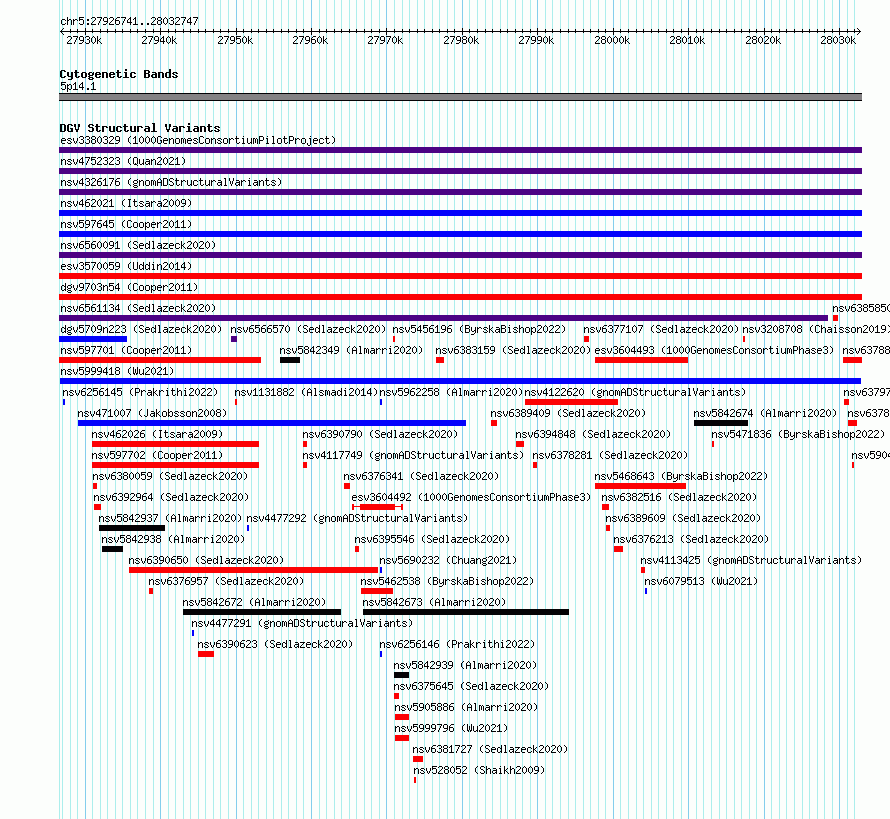Click nsv4113425 gnomADStructuralVariants label
Screen dimensions: 890x819
[x=751, y=560]
